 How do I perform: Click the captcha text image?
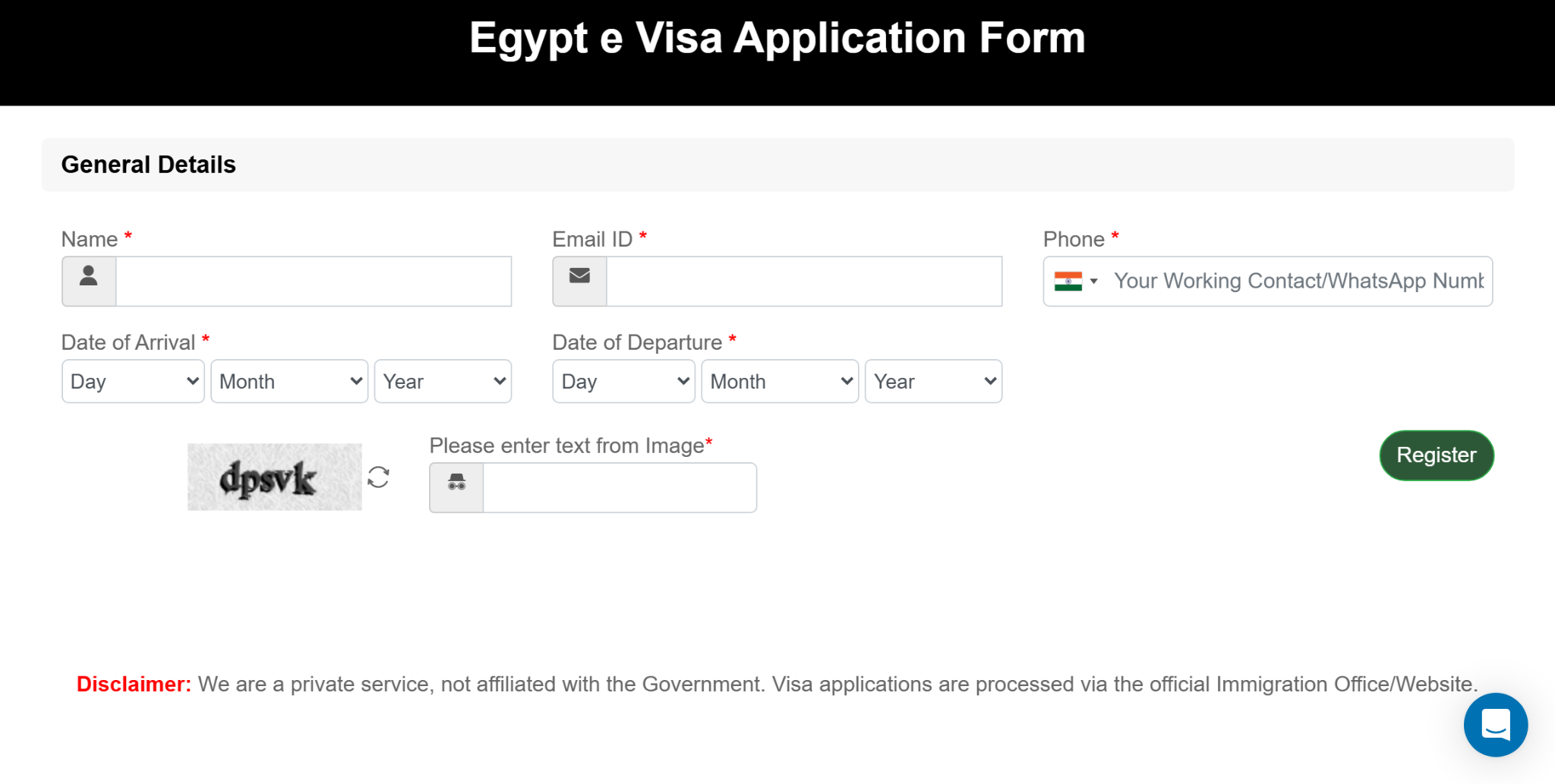pos(274,477)
